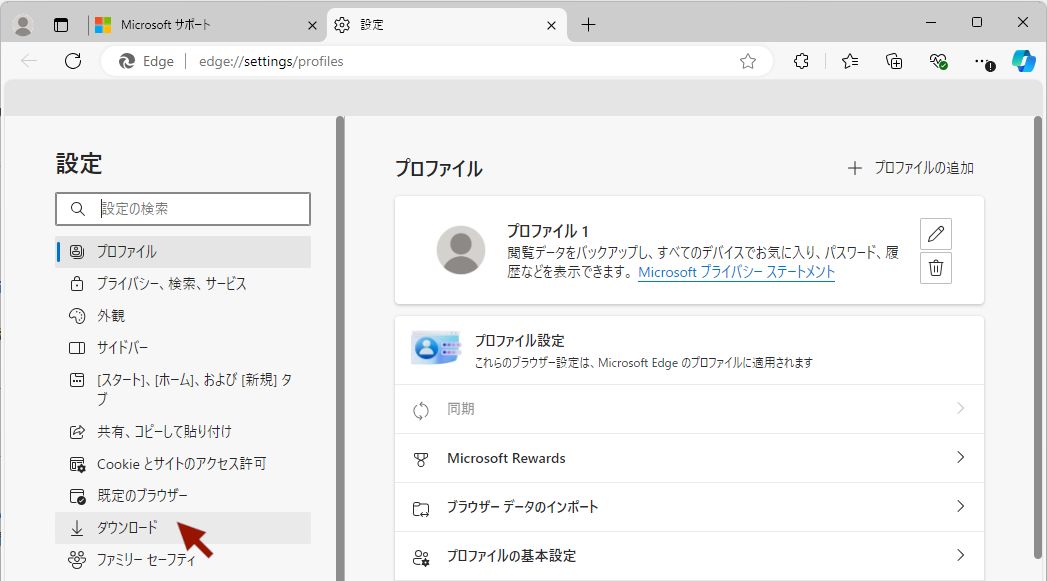Image resolution: width=1047 pixels, height=581 pixels.
Task: Click the page vertical scrollbar
Action: [x=1038, y=337]
